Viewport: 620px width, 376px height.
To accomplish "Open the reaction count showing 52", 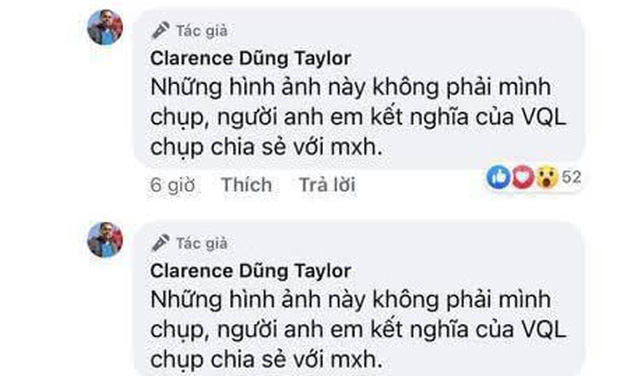I will point(572,177).
